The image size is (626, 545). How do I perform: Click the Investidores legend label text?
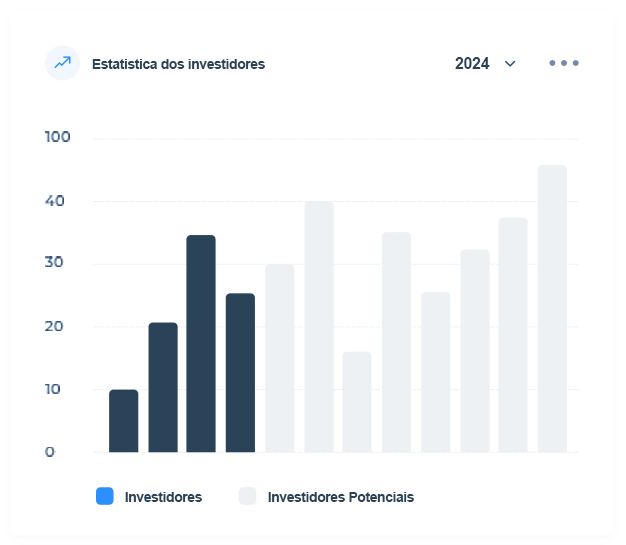coord(163,497)
